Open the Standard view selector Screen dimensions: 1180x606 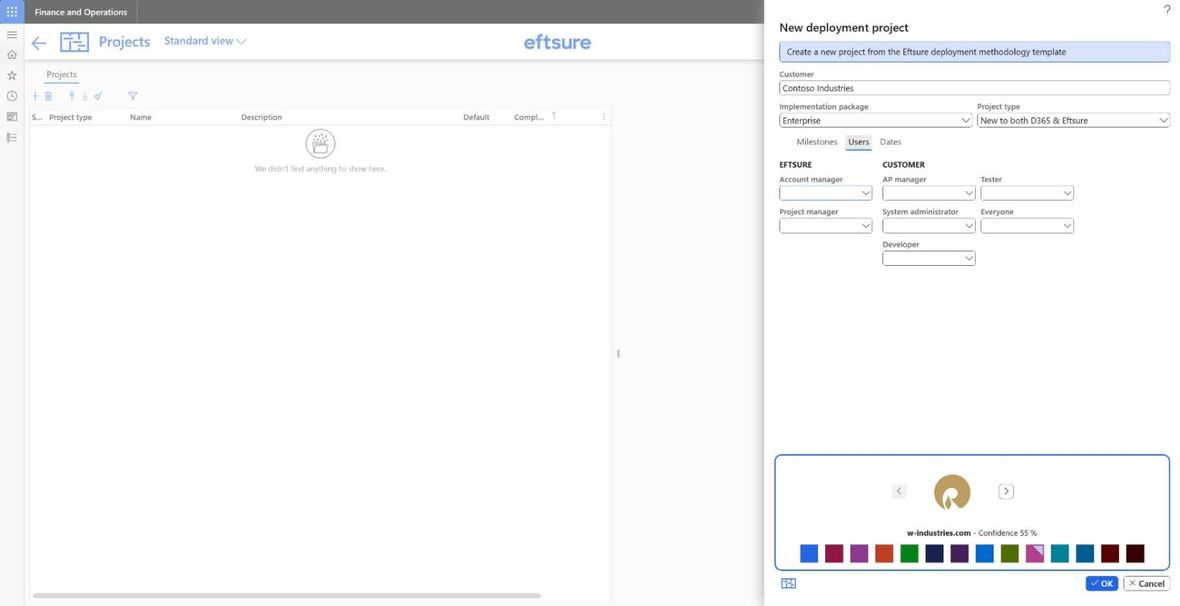pos(205,41)
